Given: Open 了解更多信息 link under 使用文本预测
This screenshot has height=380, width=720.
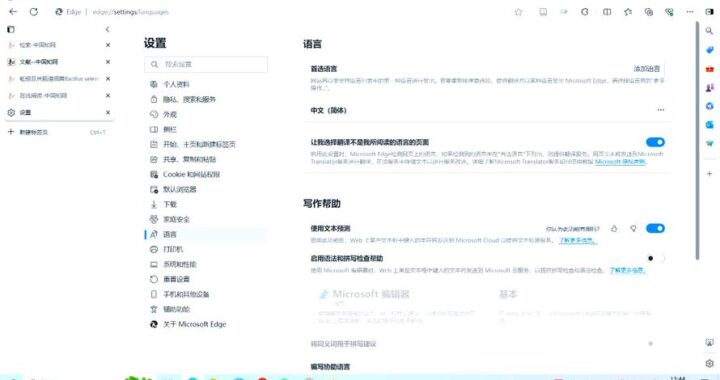Looking at the screenshot, I should coord(578,240).
